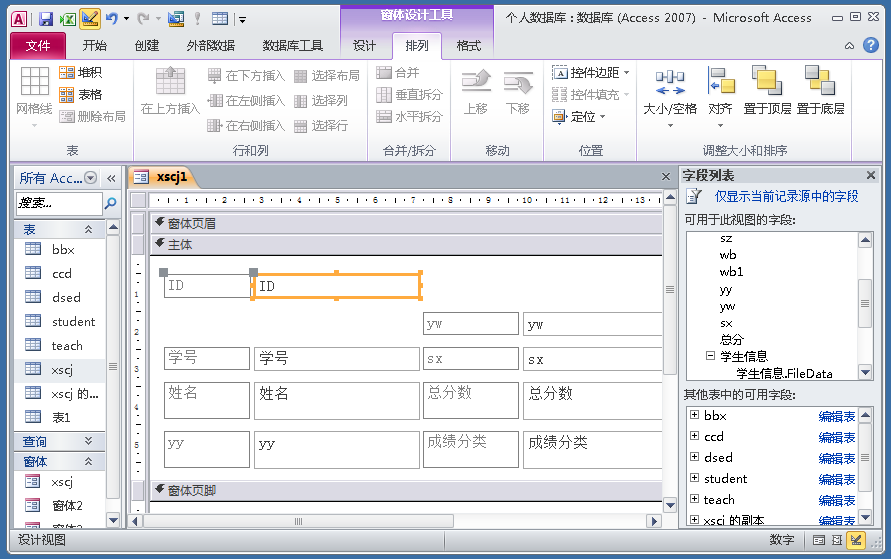Open the 文件 File tab
The height and width of the screenshot is (559, 891).
tap(38, 45)
